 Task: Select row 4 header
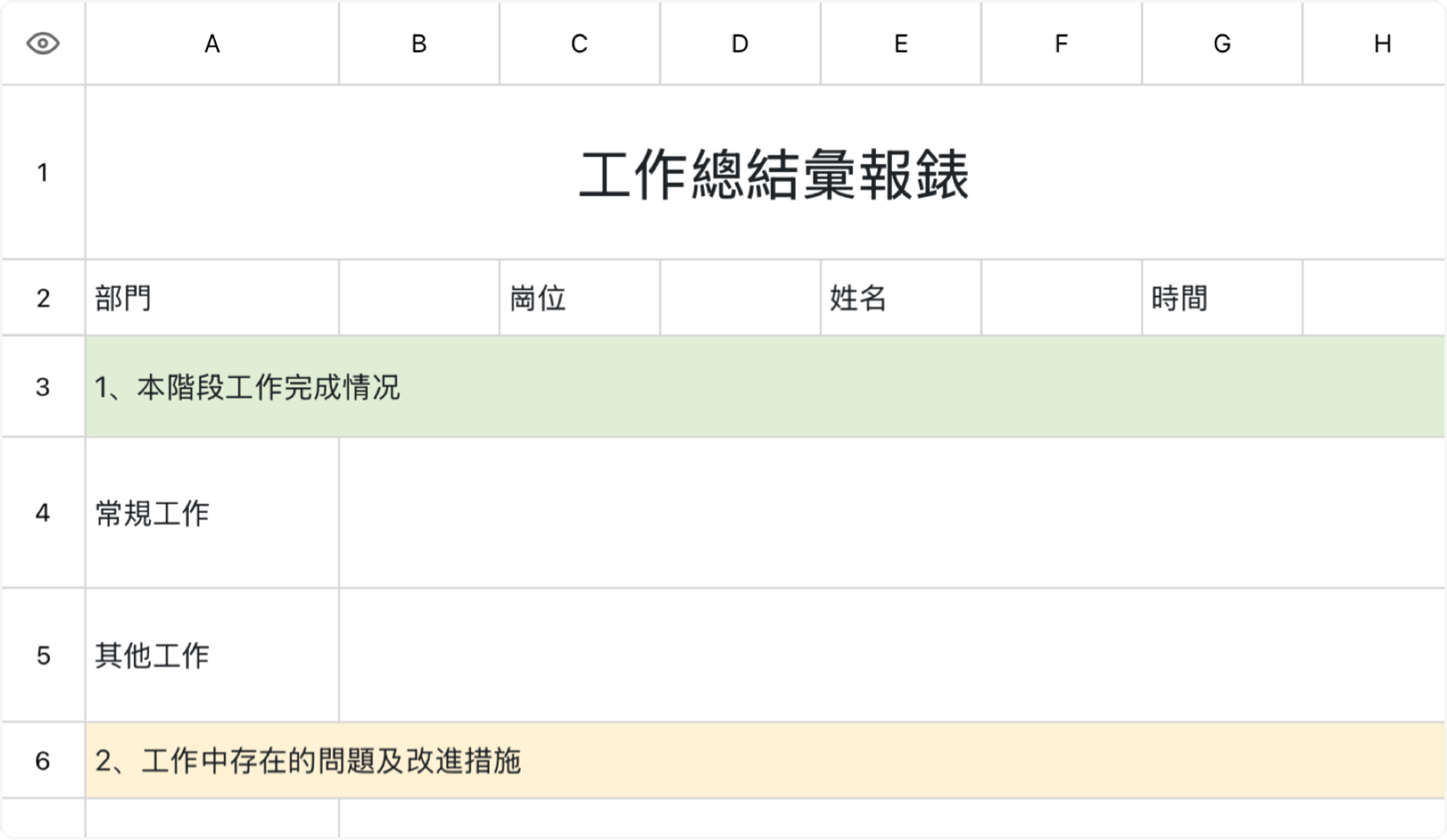(x=43, y=513)
